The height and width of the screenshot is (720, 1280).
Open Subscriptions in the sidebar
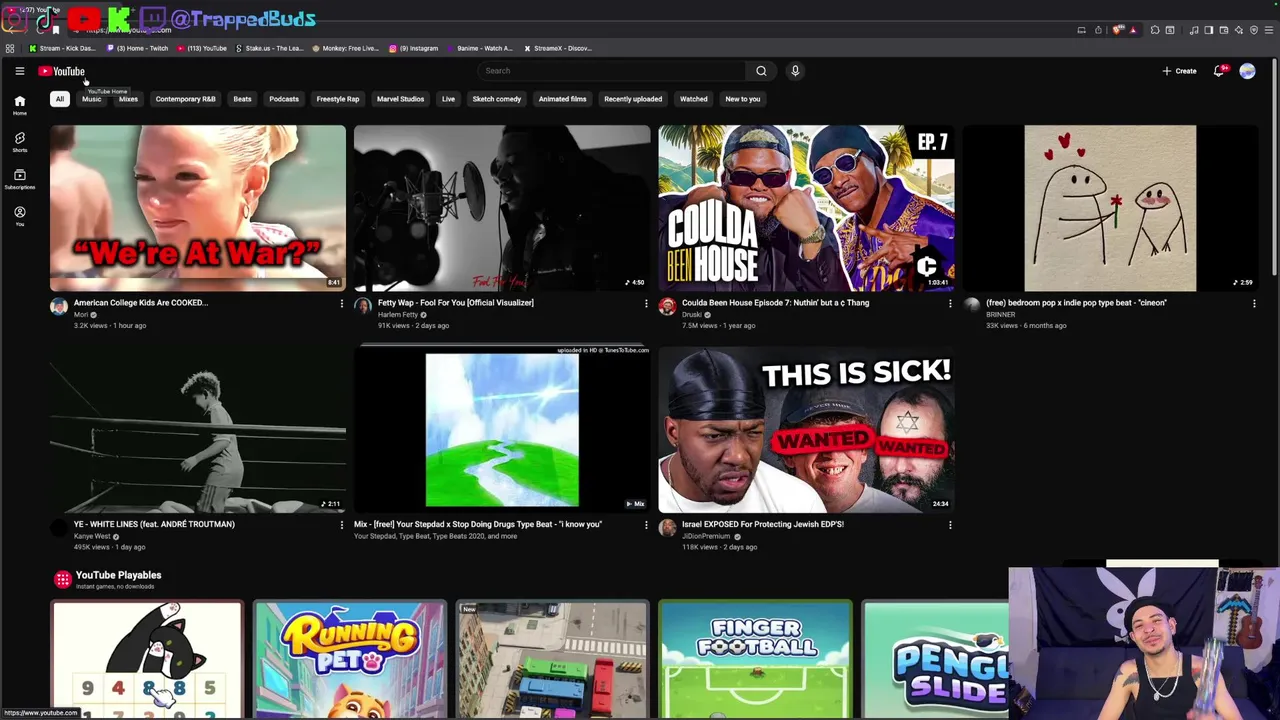(x=19, y=179)
